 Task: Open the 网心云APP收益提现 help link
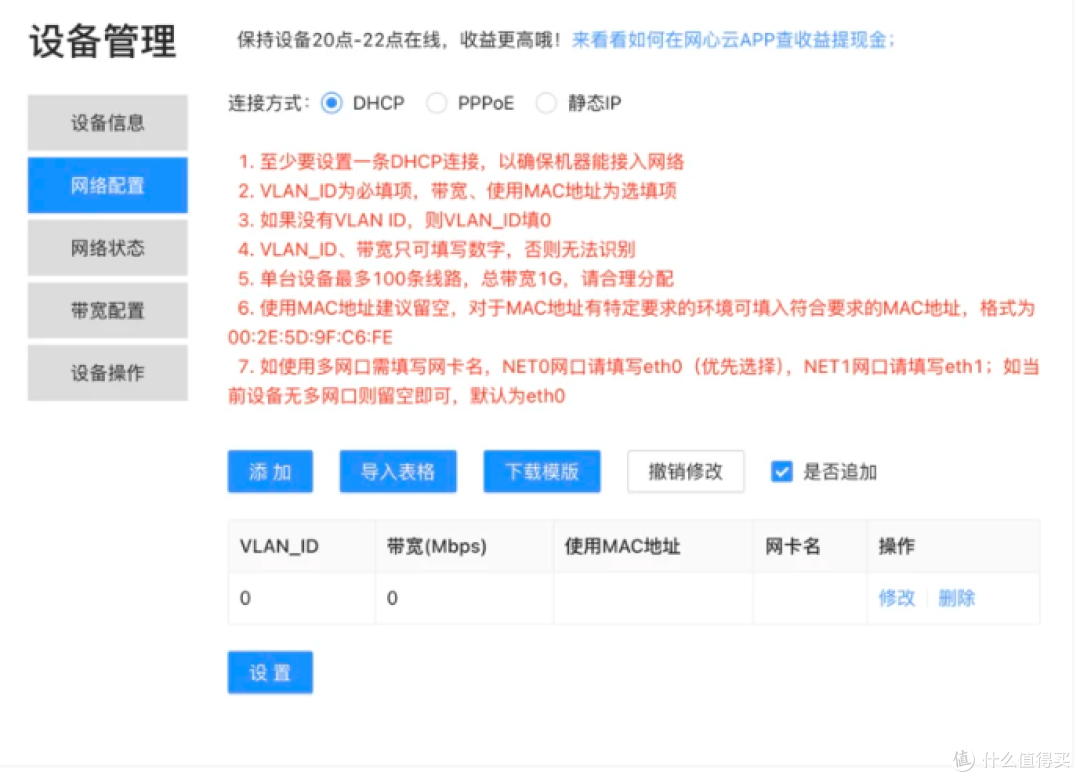click(733, 40)
